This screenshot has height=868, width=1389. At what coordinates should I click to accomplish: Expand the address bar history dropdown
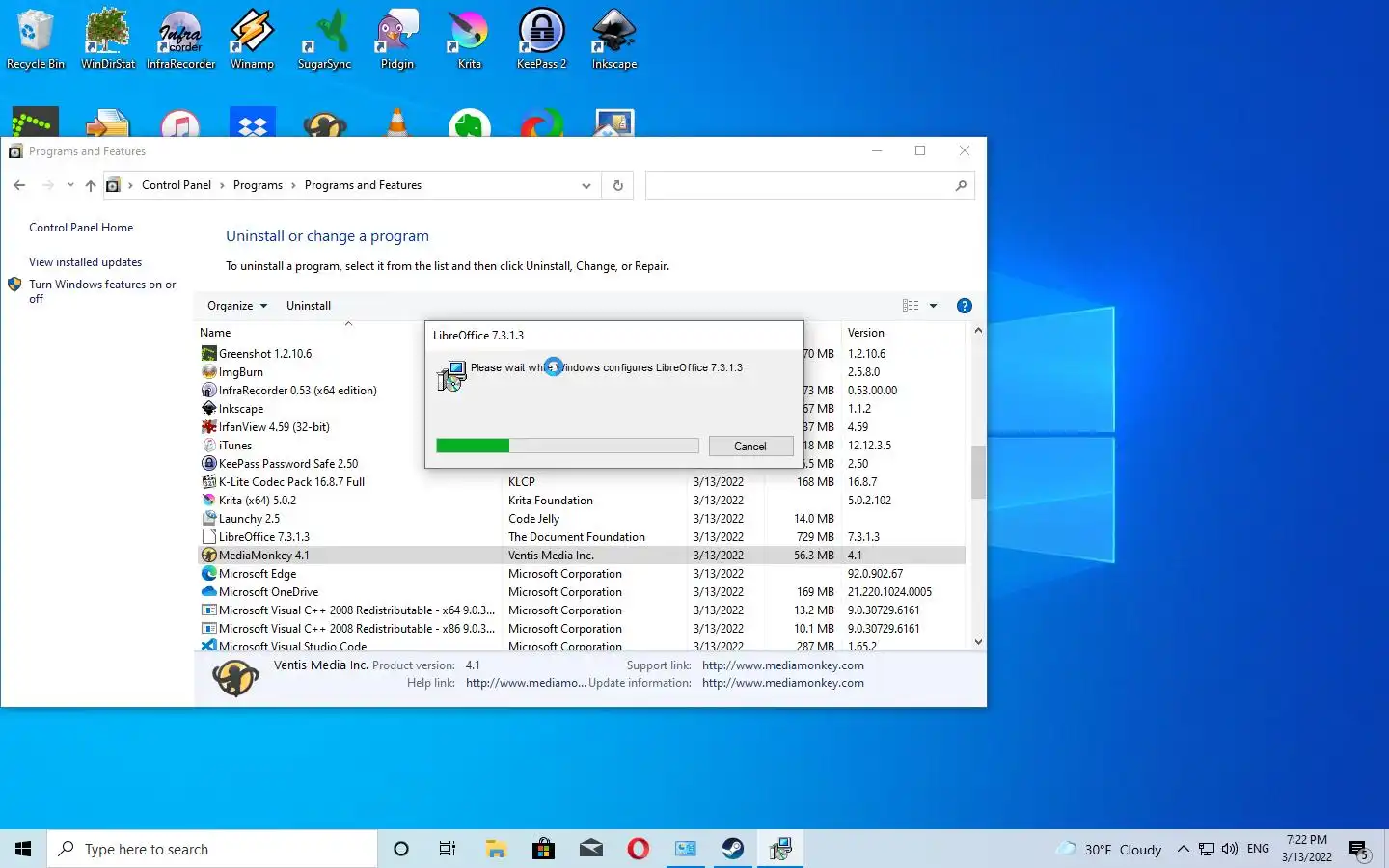pyautogui.click(x=586, y=185)
